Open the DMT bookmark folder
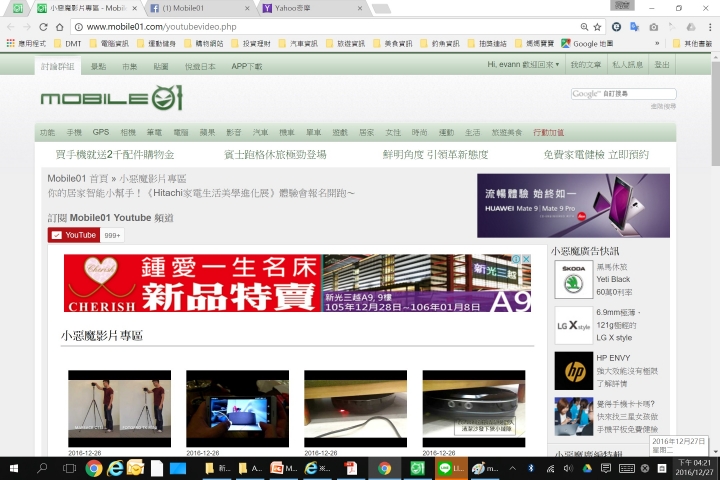720x480 pixels. [68, 44]
